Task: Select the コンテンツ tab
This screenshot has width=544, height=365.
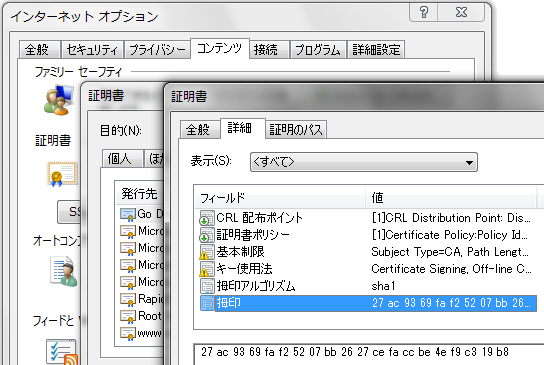Action: 220,49
